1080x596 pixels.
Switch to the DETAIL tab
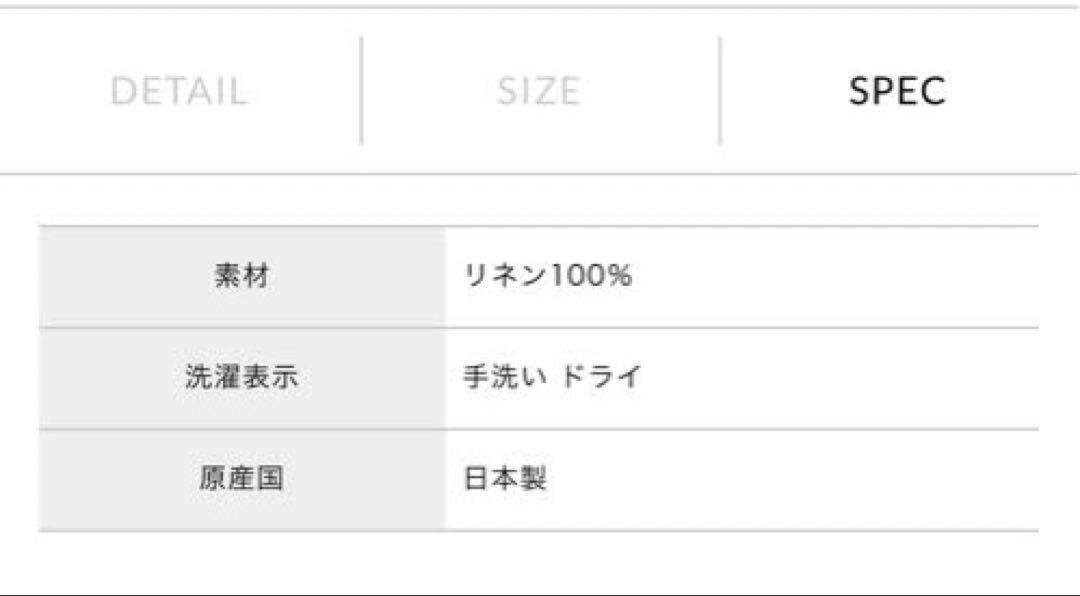pyautogui.click(x=179, y=91)
